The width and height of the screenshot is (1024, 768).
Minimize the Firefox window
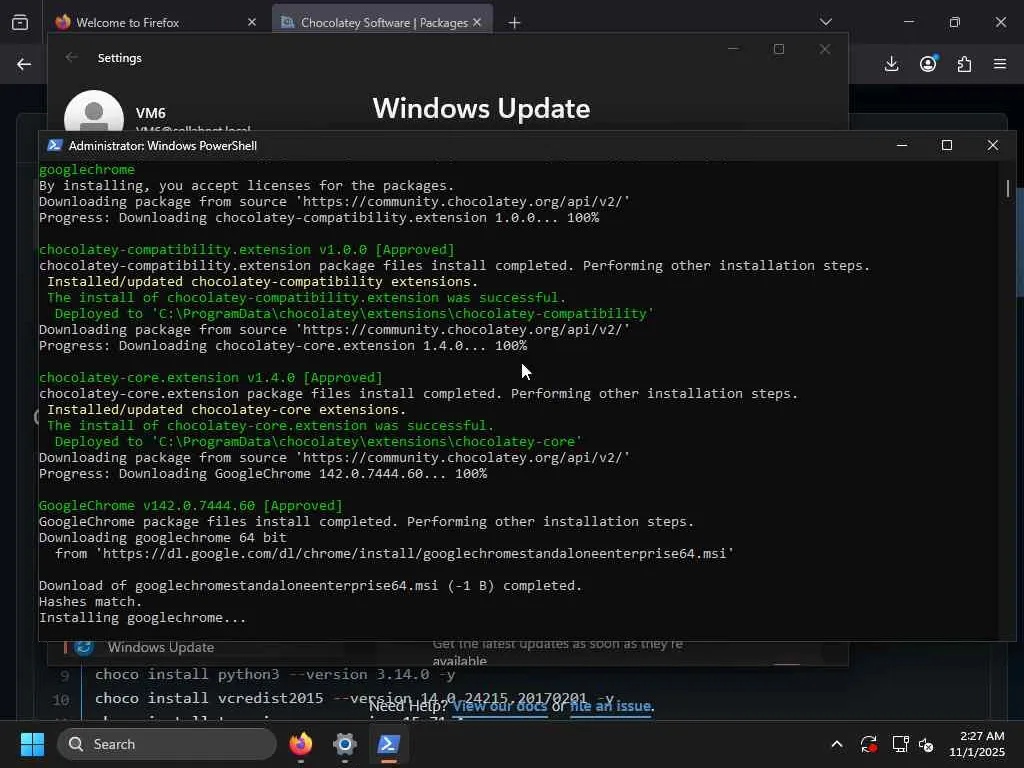click(908, 22)
